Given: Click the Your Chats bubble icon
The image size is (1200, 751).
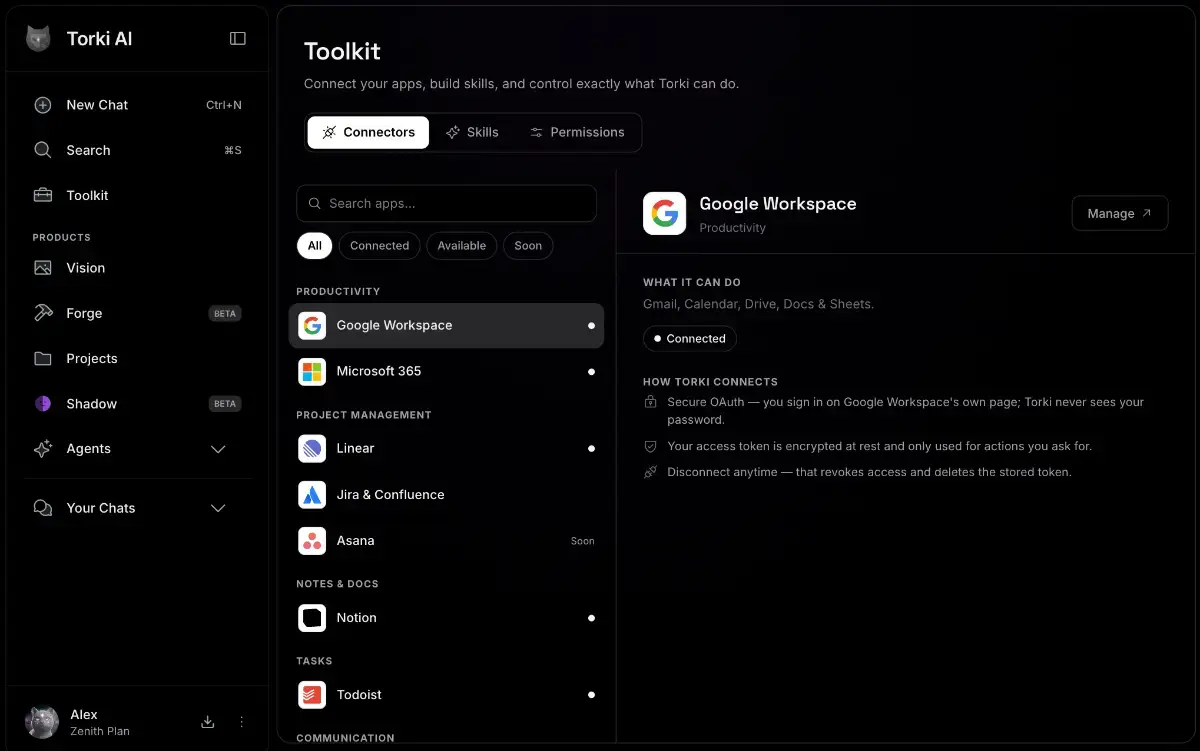Looking at the screenshot, I should click(43, 508).
